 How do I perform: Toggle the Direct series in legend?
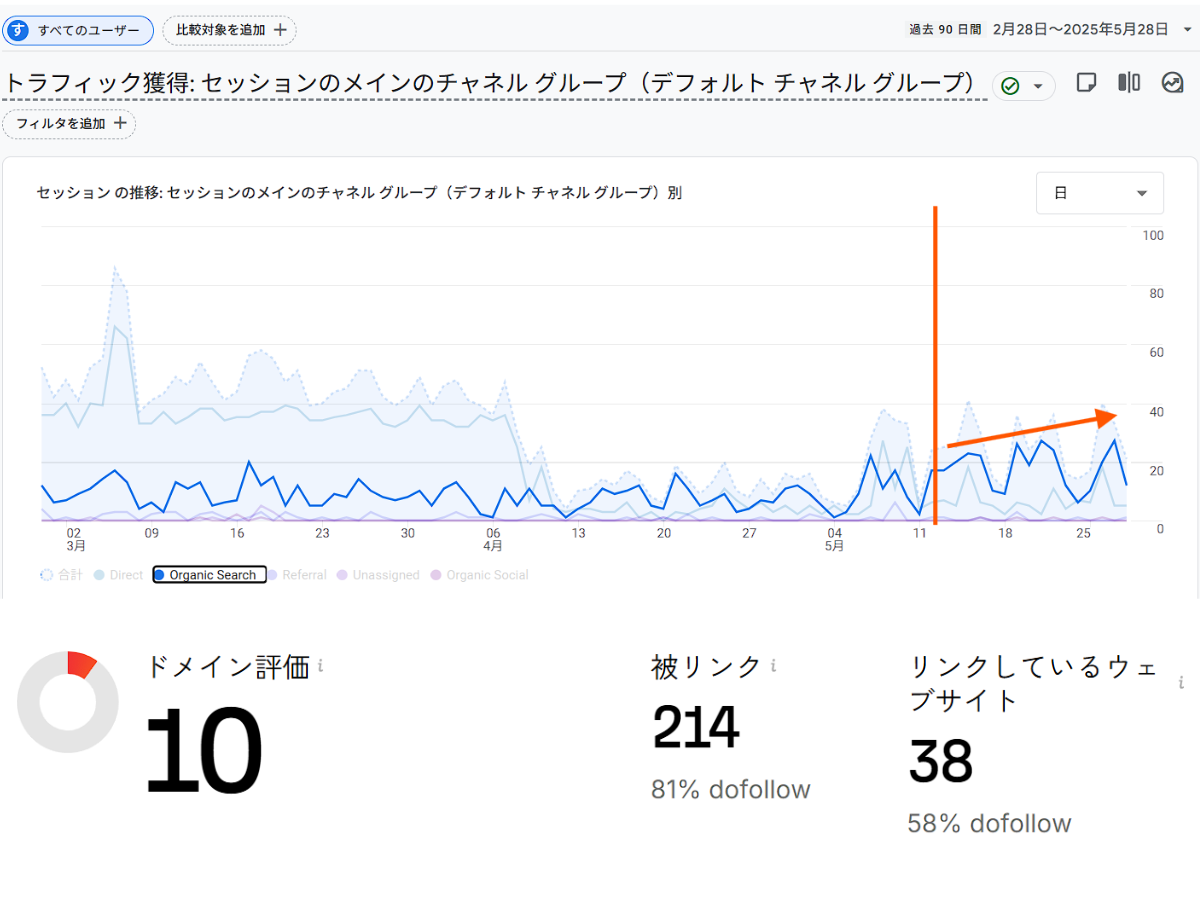coord(119,575)
